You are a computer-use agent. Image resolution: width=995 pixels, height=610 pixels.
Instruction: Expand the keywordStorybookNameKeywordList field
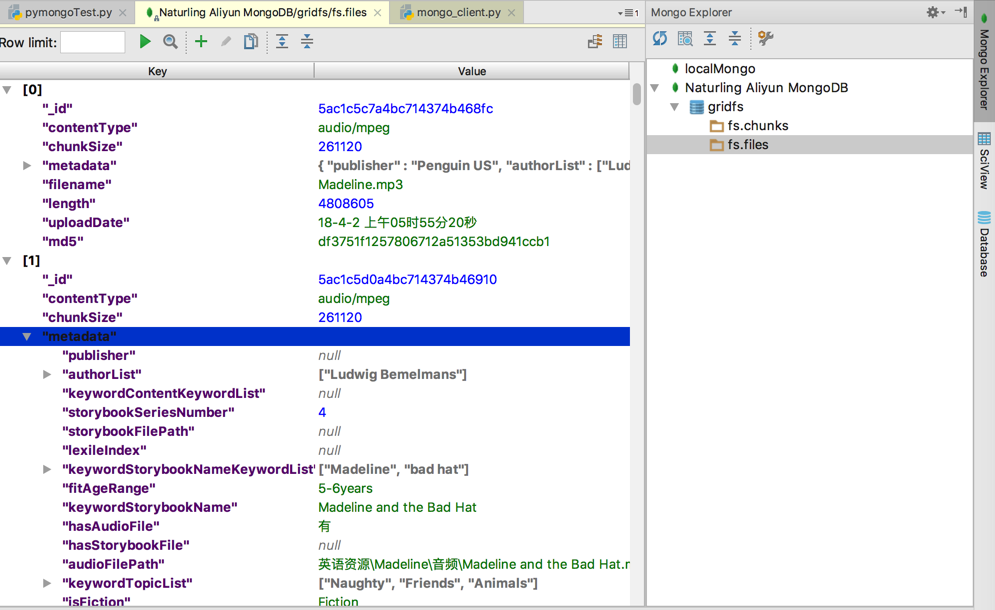click(47, 469)
